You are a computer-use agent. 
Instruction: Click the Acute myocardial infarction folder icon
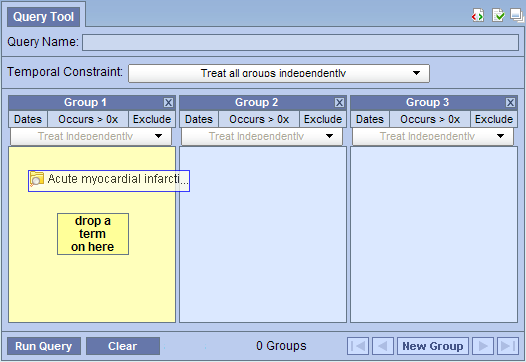(x=37, y=179)
